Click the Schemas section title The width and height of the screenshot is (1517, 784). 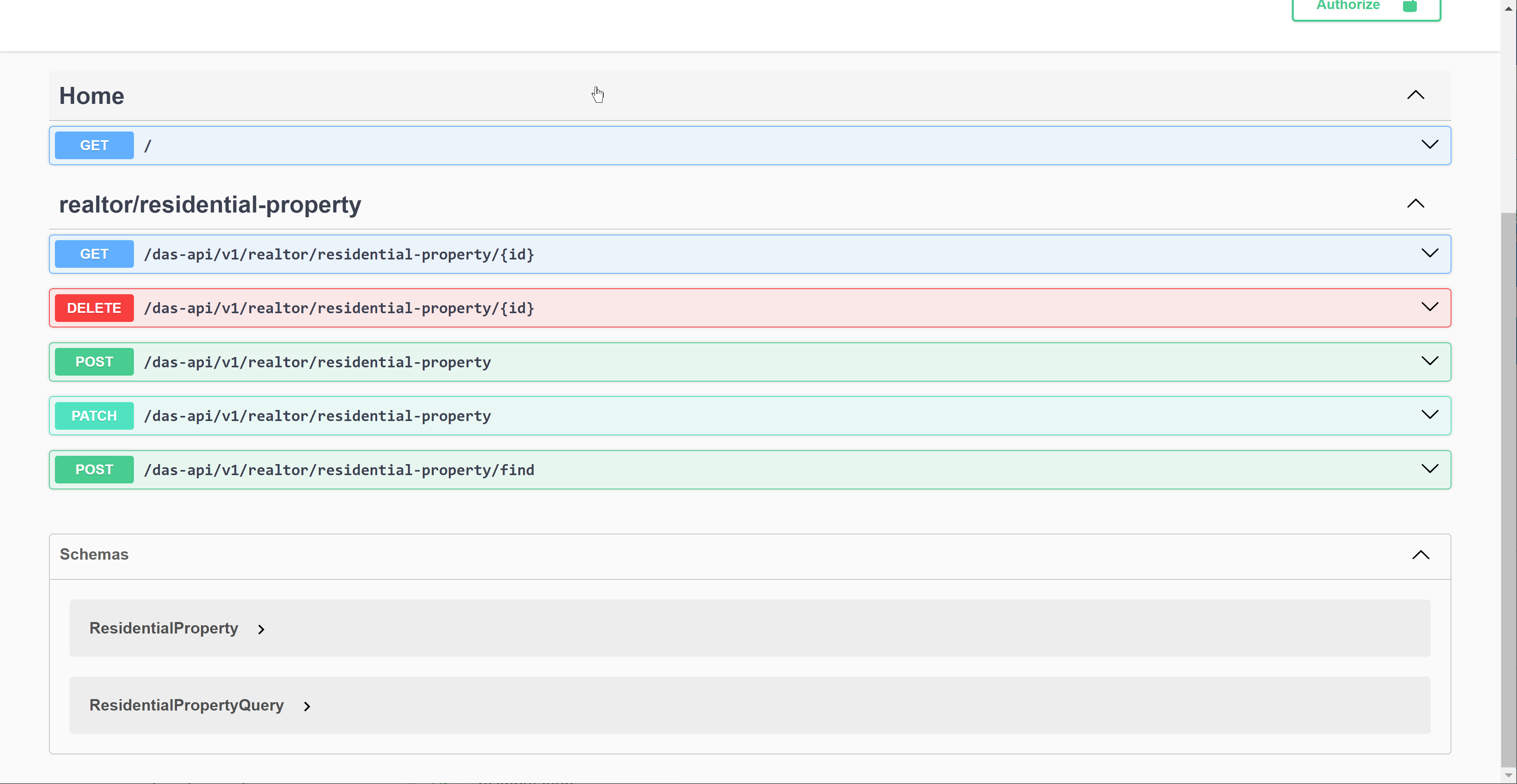[x=94, y=555]
